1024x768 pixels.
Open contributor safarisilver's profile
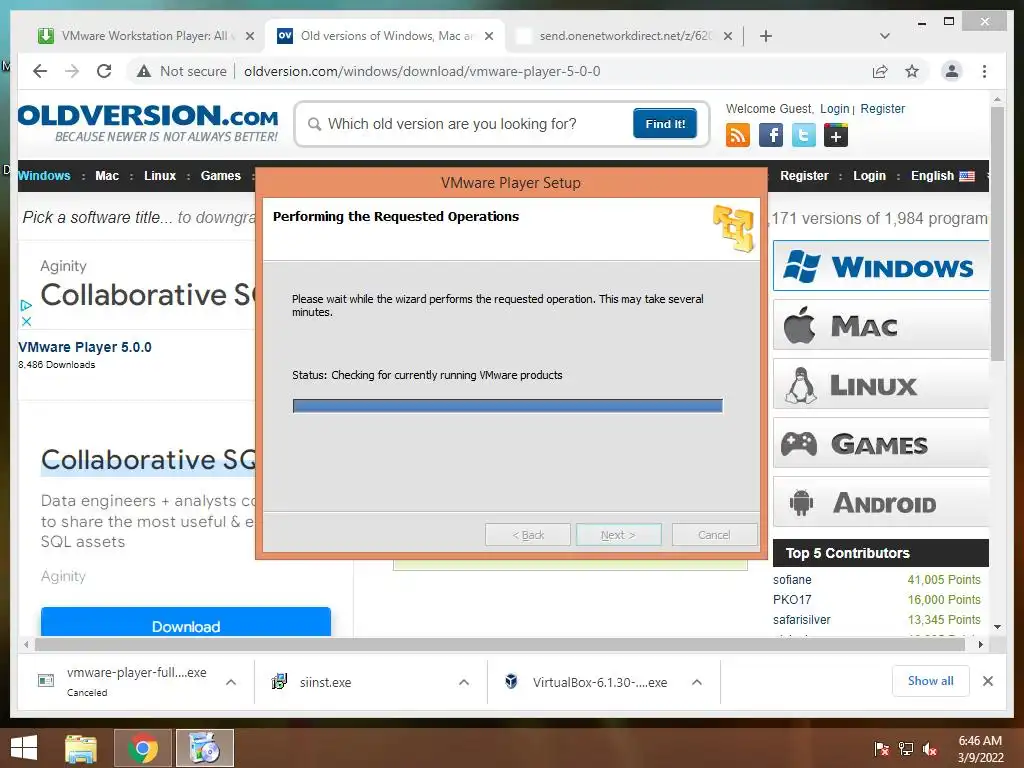pyautogui.click(x=801, y=620)
